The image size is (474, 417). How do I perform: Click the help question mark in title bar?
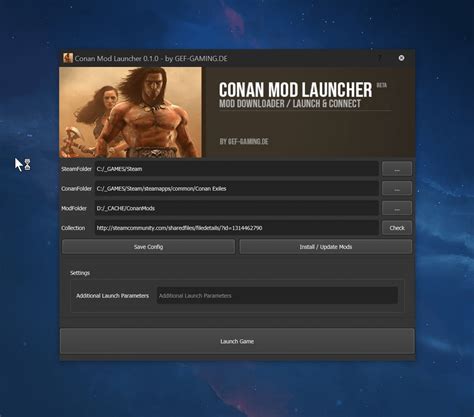(x=380, y=58)
